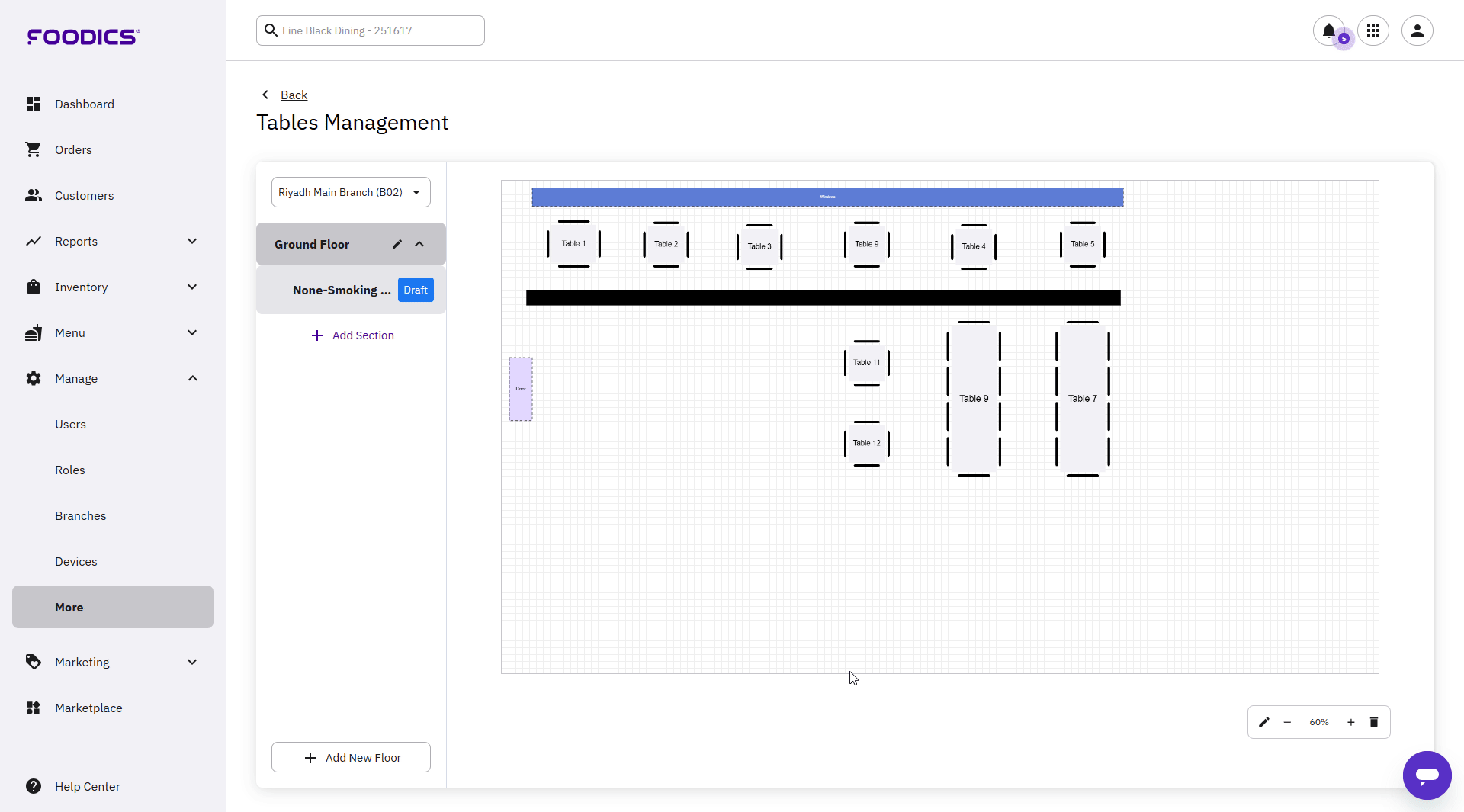Edit the Ground Floor name
This screenshot has width=1464, height=812.
click(x=396, y=244)
